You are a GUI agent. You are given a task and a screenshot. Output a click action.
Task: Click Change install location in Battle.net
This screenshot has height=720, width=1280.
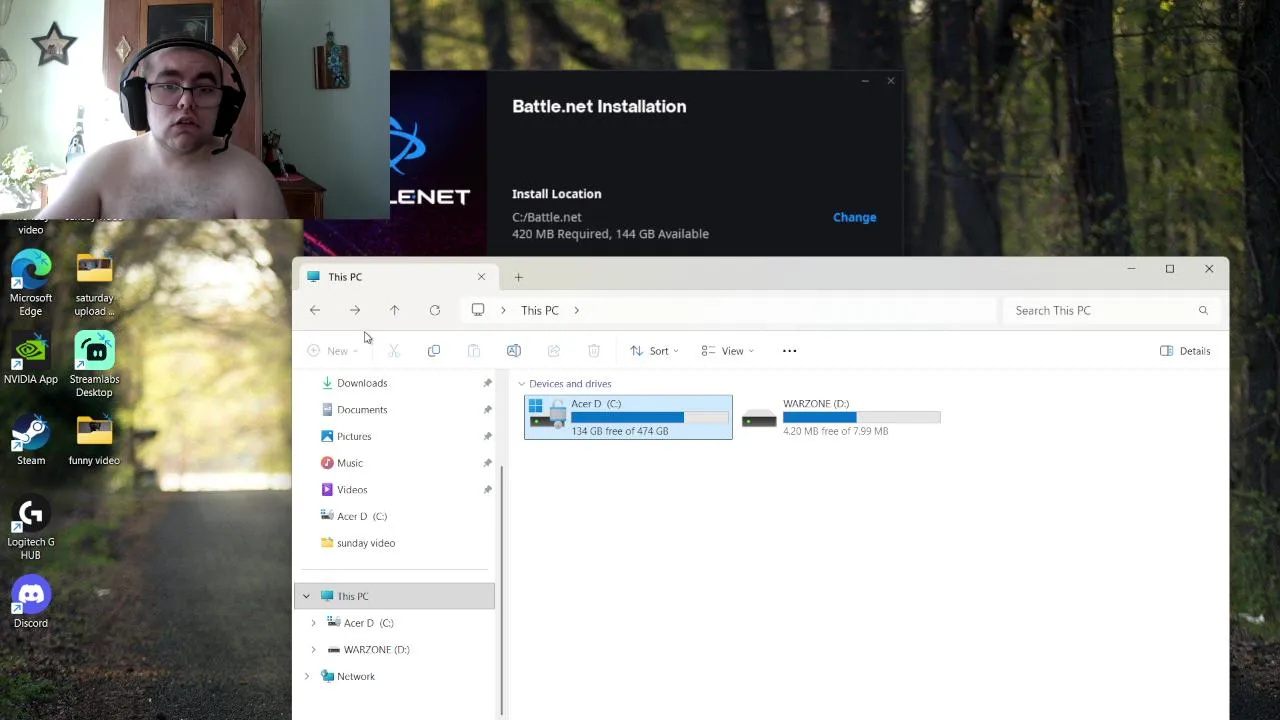(855, 217)
